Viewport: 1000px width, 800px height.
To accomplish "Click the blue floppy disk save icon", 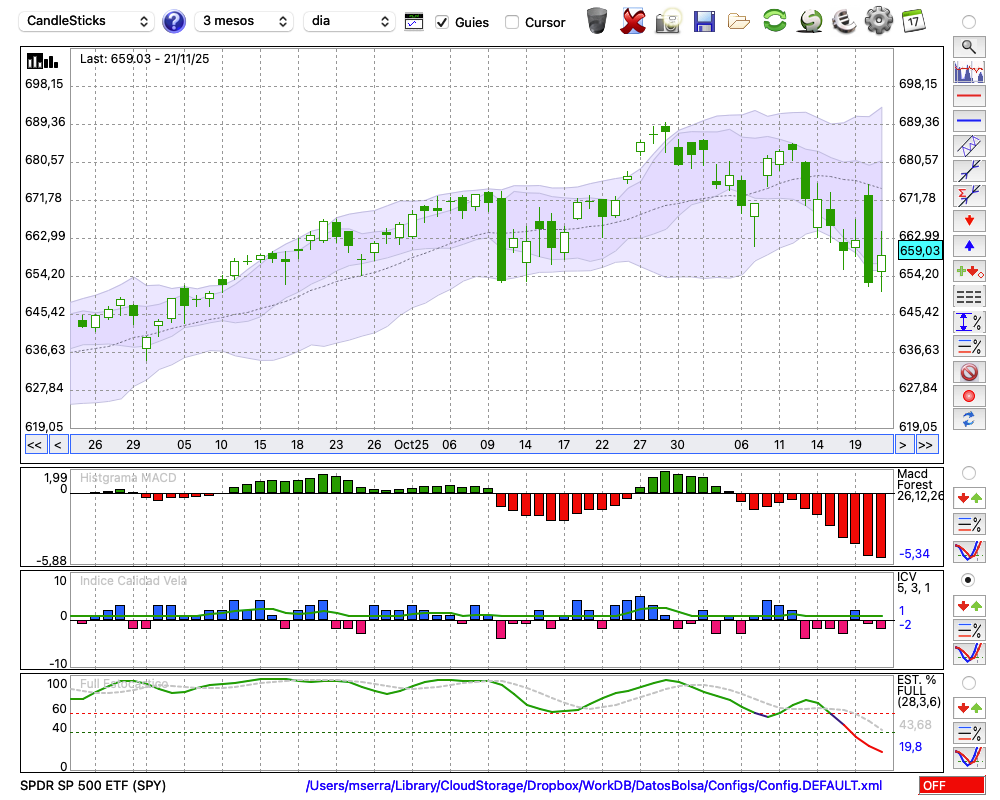I will [x=704, y=22].
